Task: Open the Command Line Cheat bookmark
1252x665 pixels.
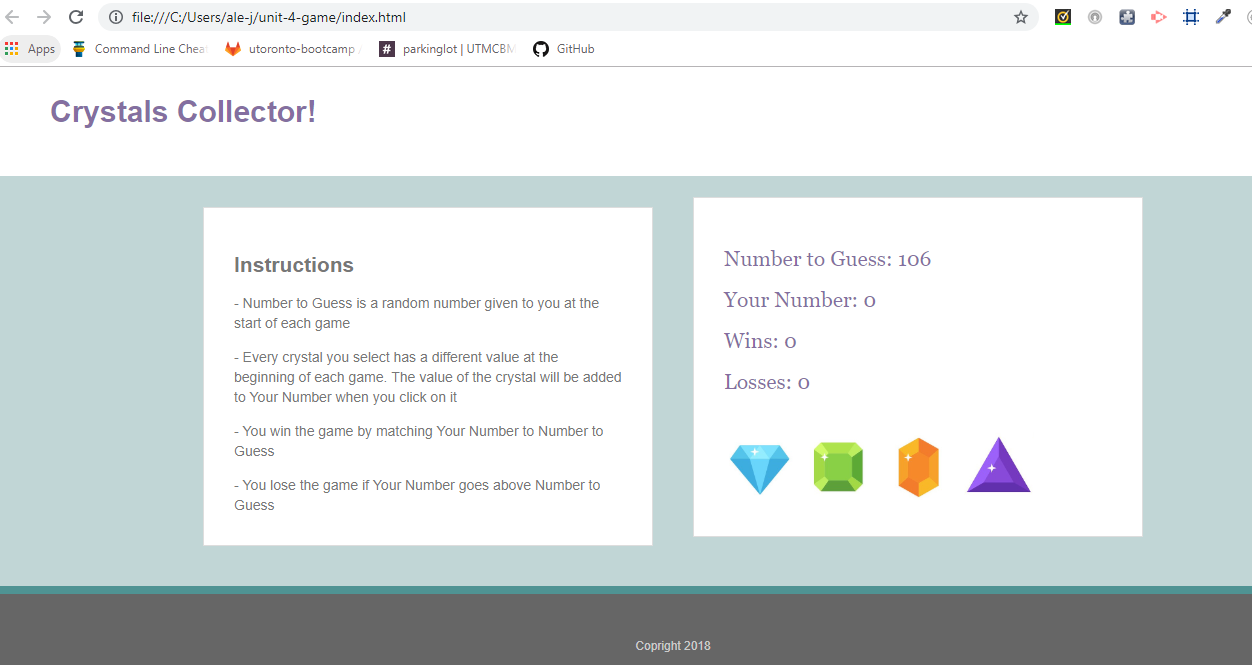Action: coord(139,49)
